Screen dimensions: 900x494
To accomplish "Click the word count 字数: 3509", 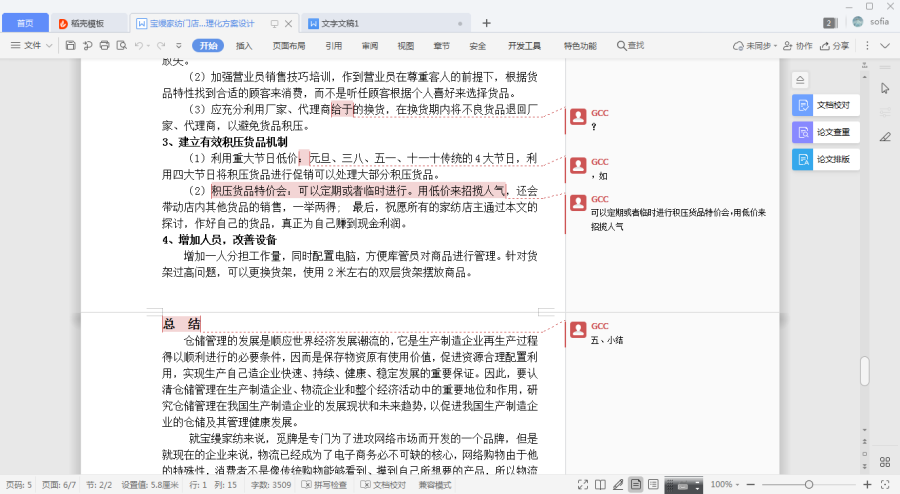I will (271, 485).
